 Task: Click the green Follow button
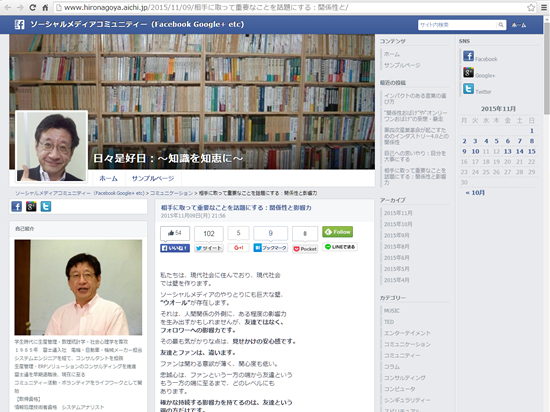click(x=337, y=232)
